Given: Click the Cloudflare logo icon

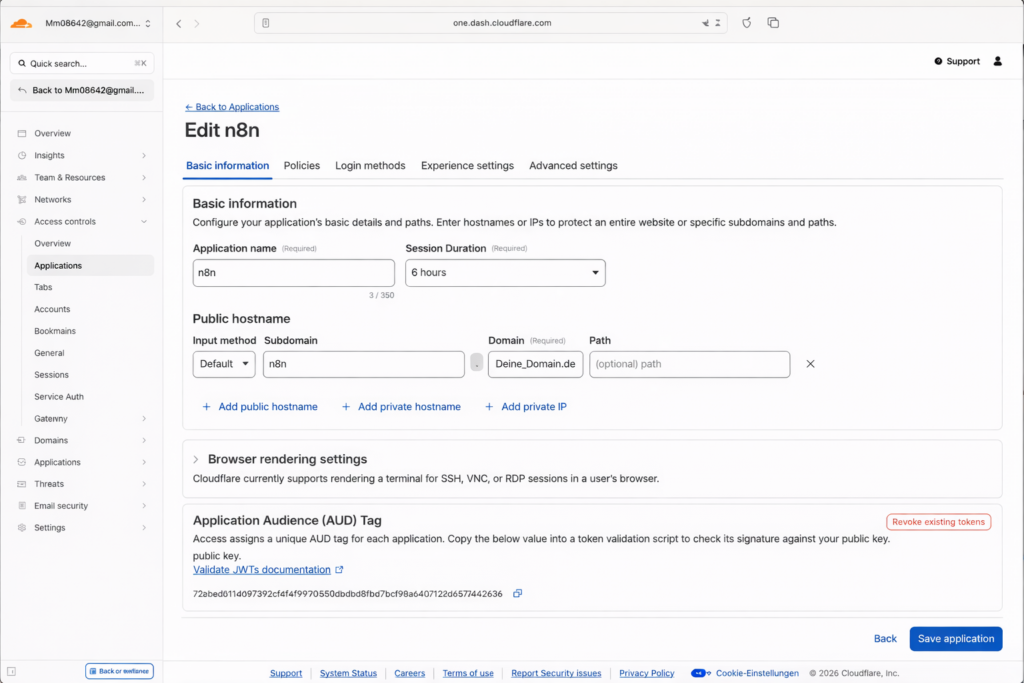Looking at the screenshot, I should [x=22, y=23].
